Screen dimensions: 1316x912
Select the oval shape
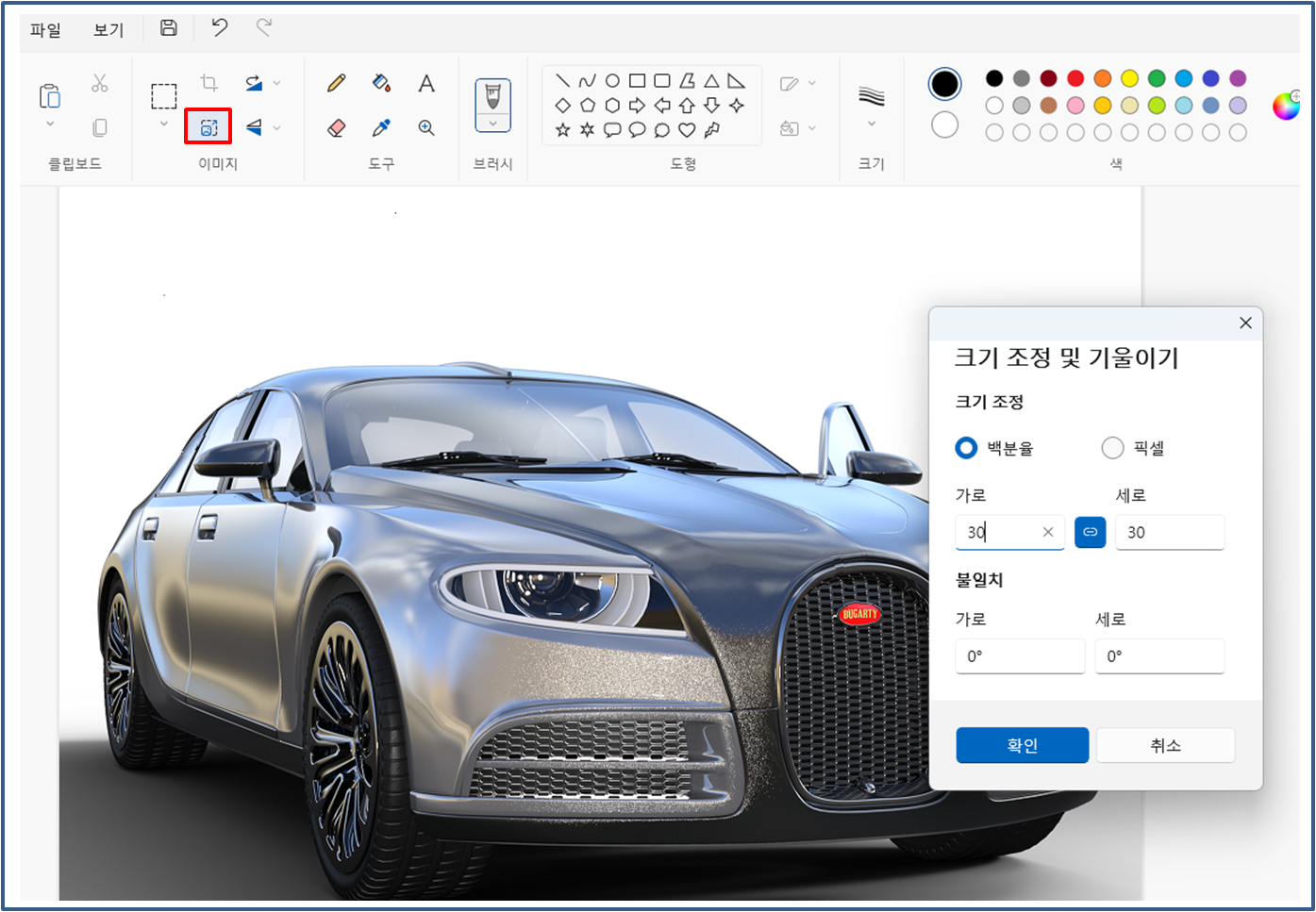pyautogui.click(x=612, y=81)
